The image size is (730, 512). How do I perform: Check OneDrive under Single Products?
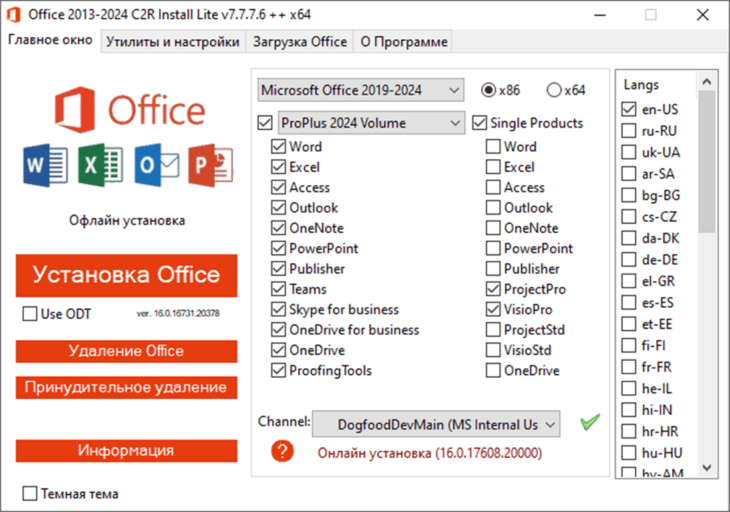coord(493,371)
